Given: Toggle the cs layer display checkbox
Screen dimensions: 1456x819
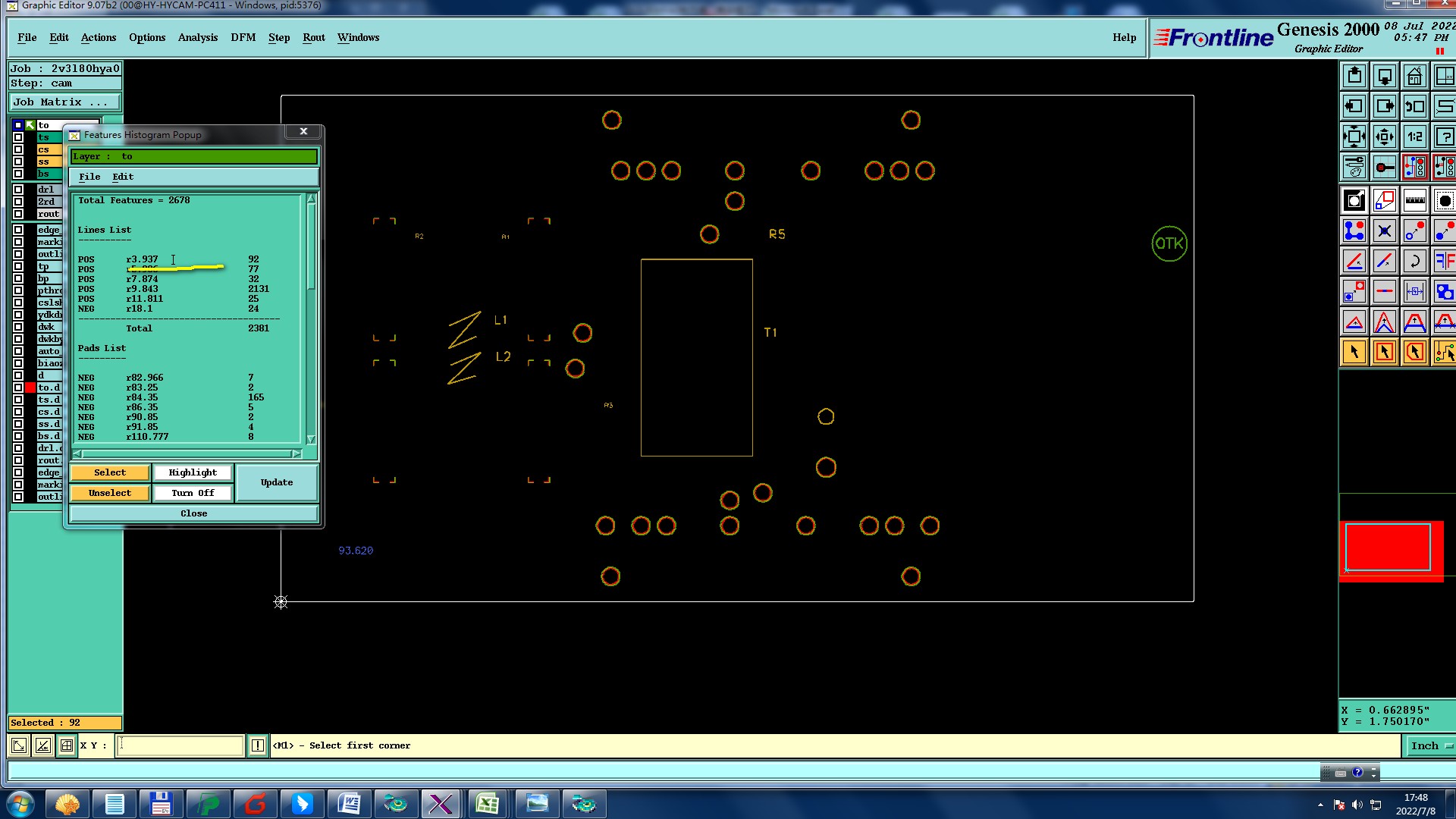Looking at the screenshot, I should [x=18, y=149].
